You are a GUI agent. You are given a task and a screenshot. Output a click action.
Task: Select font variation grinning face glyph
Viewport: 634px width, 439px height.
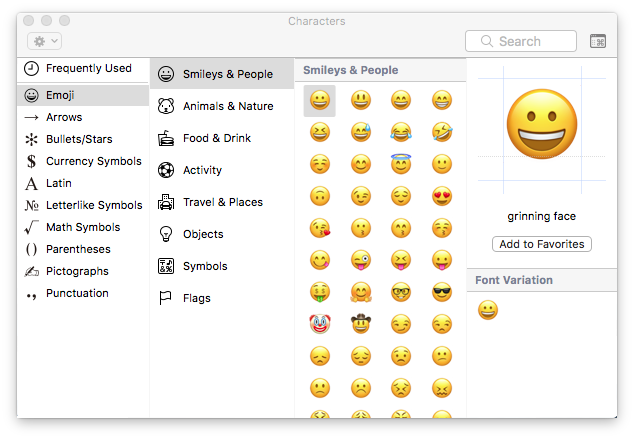[488, 310]
